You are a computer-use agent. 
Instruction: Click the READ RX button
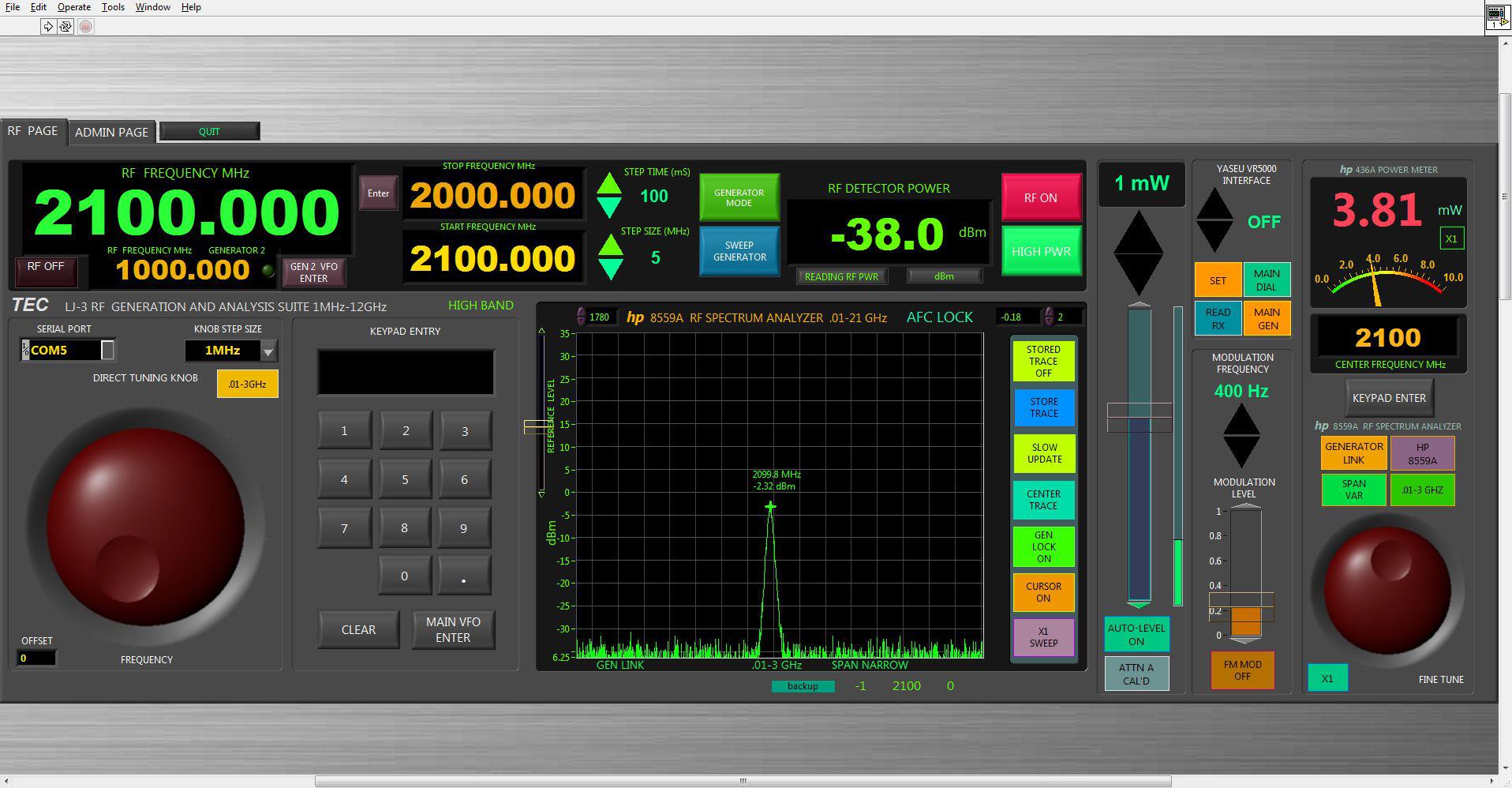click(x=1218, y=319)
